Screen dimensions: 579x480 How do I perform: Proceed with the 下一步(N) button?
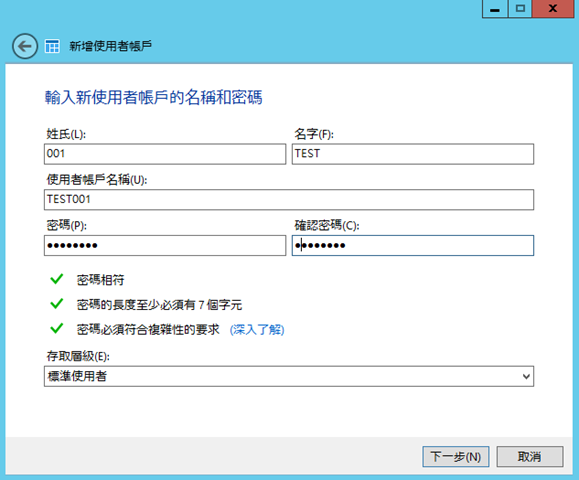tap(456, 457)
